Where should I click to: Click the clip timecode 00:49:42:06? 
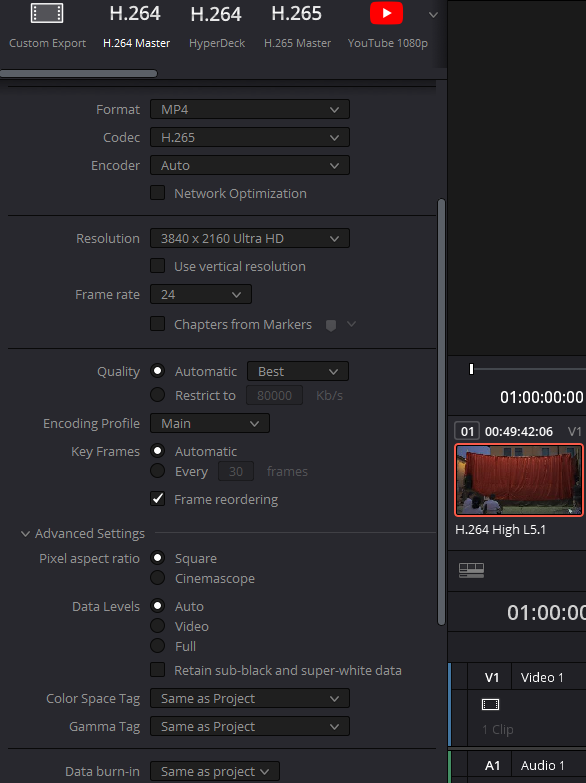click(x=519, y=431)
